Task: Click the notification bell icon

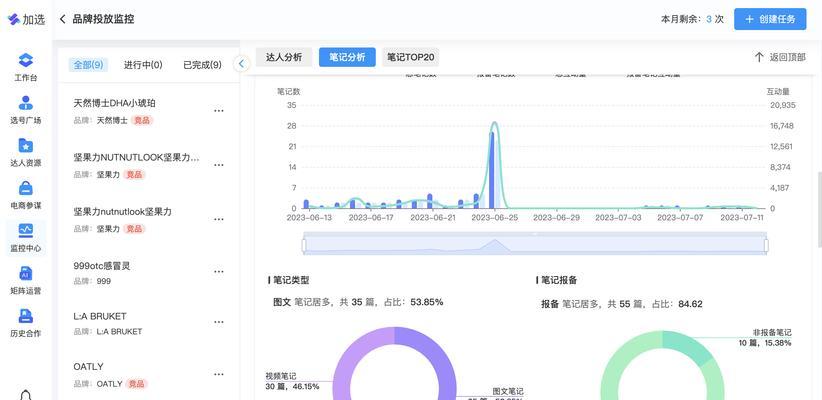Action: coord(26,395)
